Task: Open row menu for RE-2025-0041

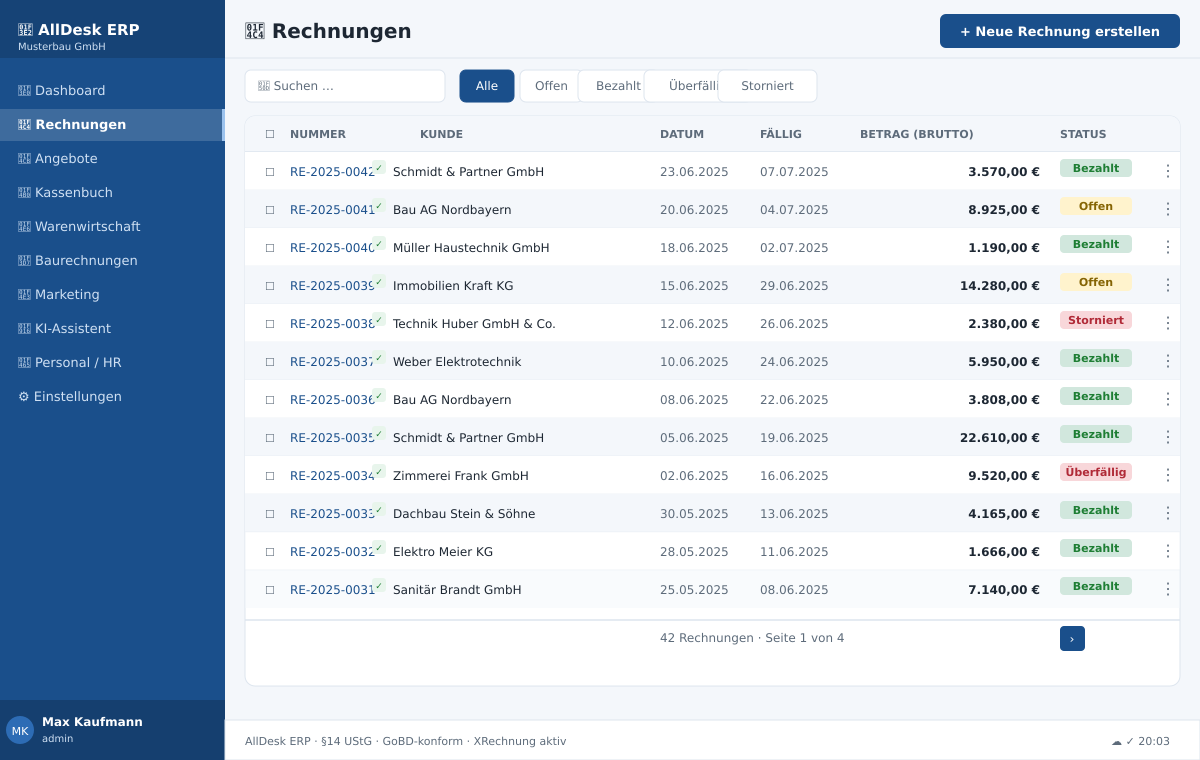Action: coord(1167,209)
